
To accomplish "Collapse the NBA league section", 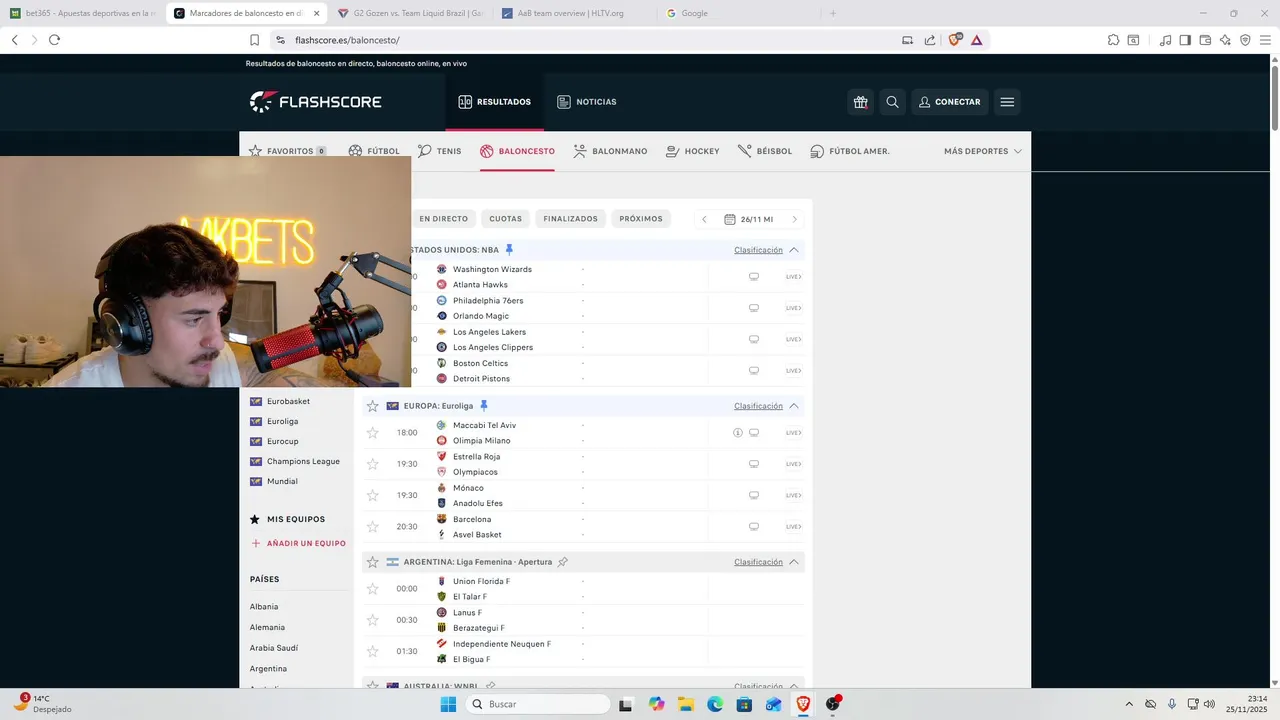I will (794, 250).
